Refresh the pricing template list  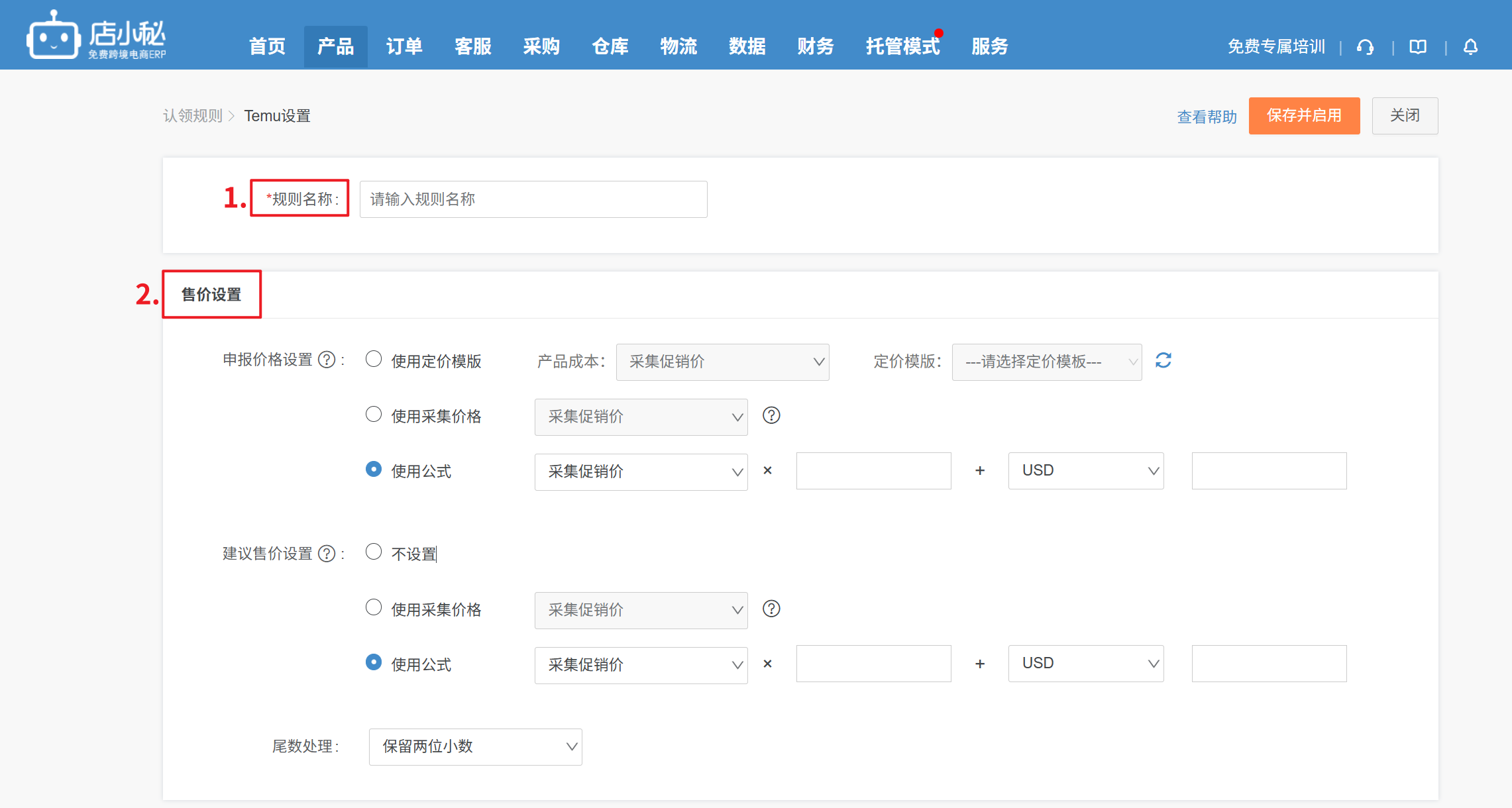(x=1163, y=361)
